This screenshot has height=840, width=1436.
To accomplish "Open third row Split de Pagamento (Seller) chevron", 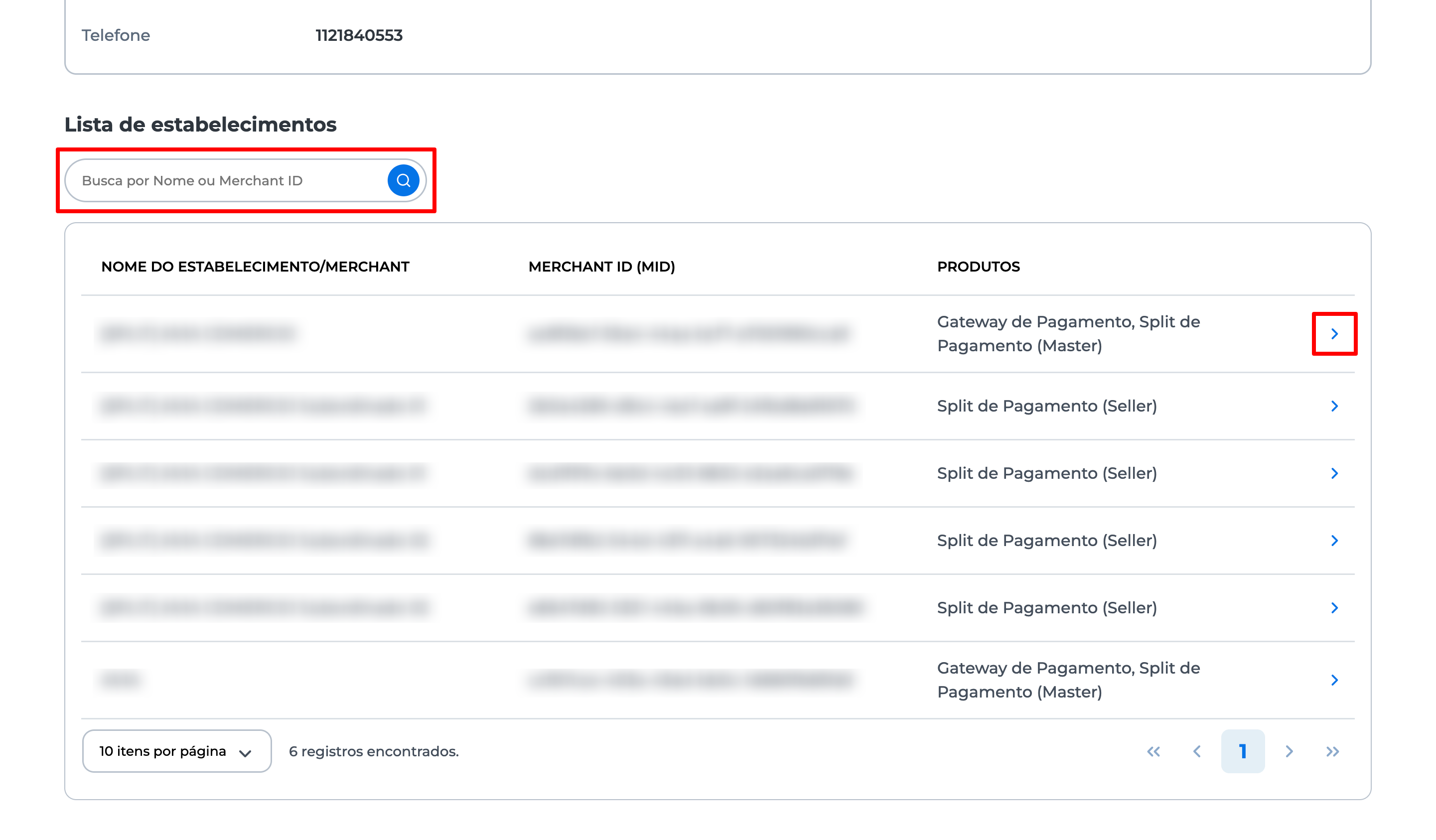I will click(1334, 474).
